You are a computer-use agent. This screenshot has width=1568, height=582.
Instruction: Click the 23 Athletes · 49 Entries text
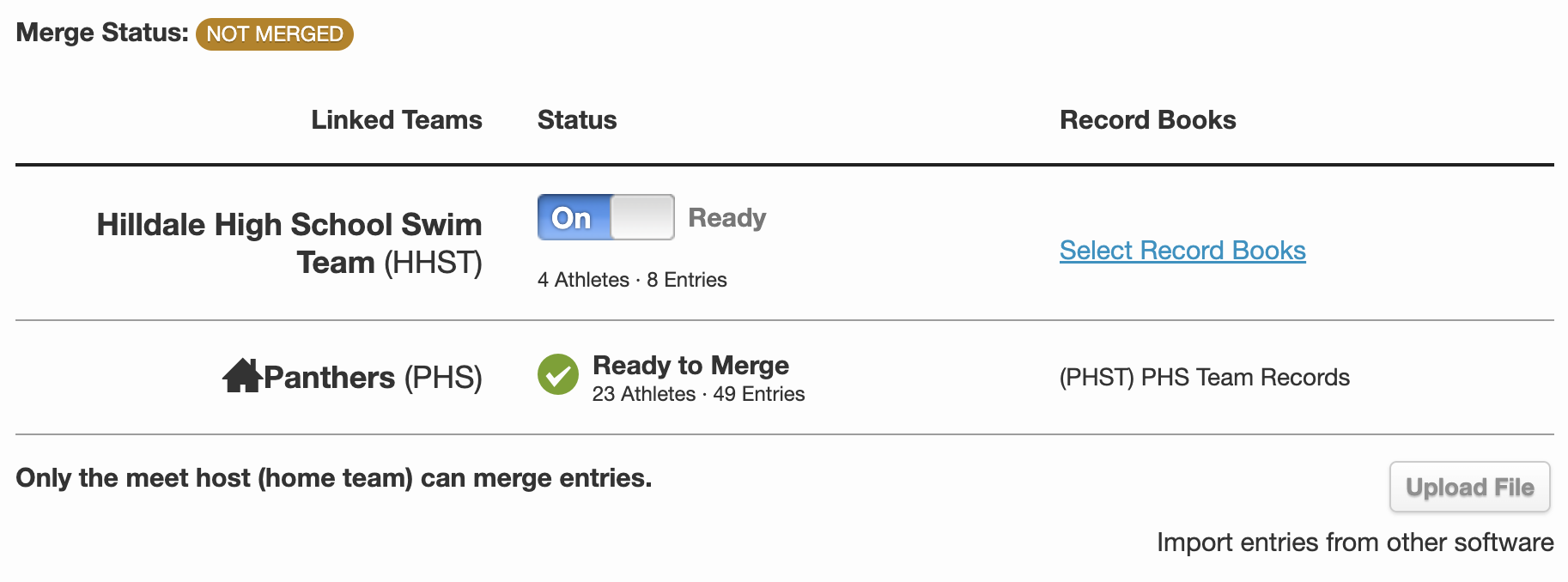coord(698,394)
